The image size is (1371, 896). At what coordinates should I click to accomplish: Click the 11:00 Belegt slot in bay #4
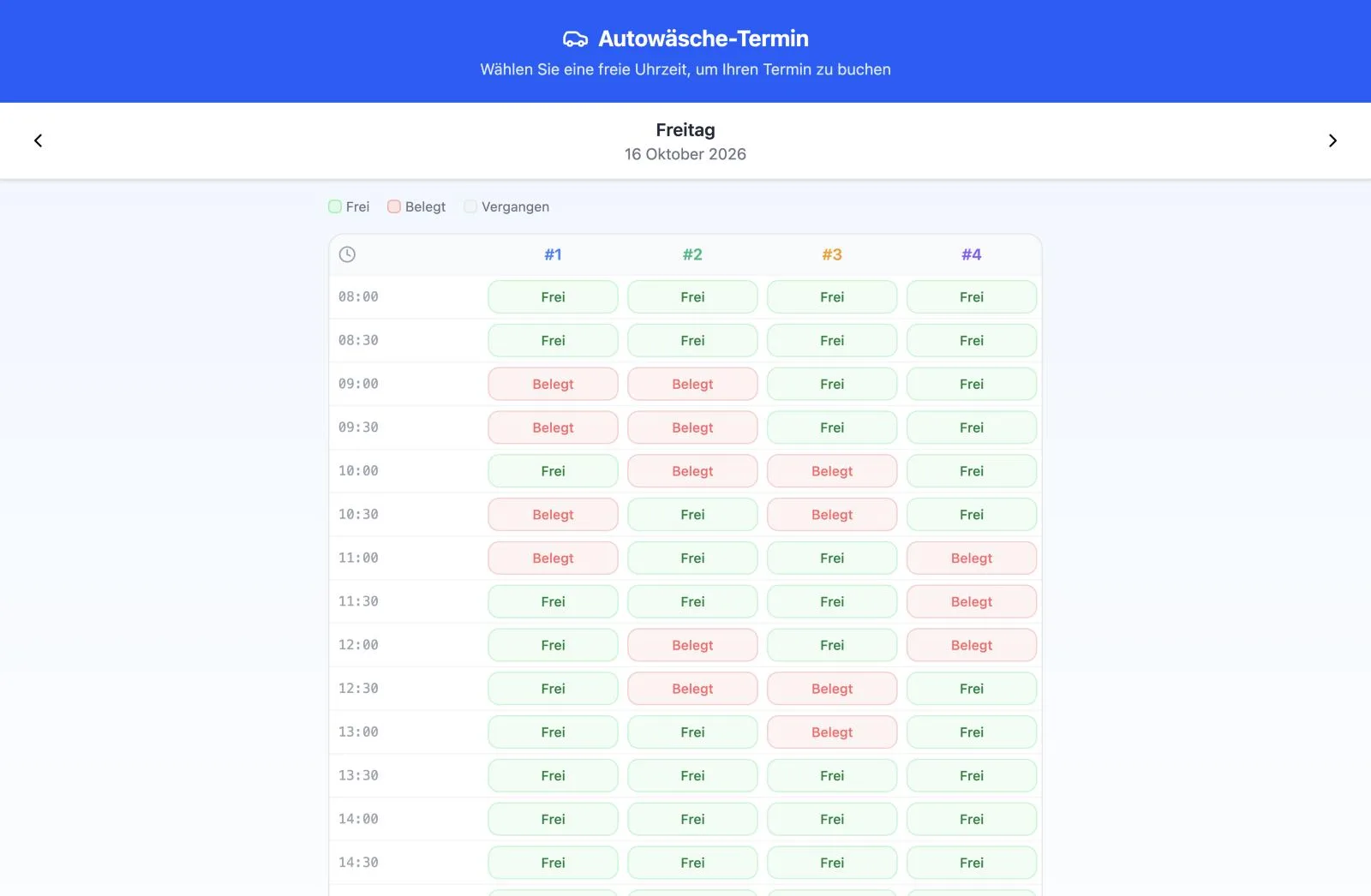pyautogui.click(x=972, y=559)
